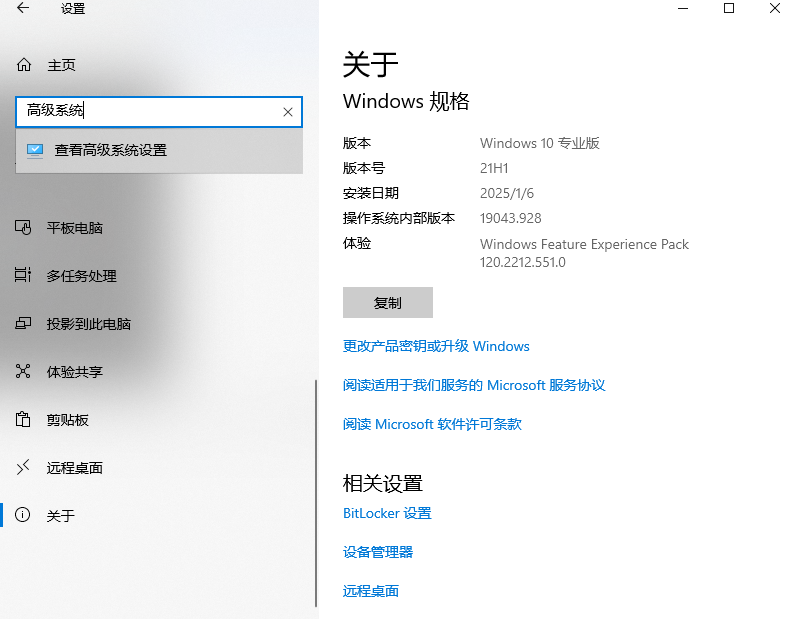This screenshot has width=796, height=619.
Task: Open the Microsoft 服务协议 link
Action: pyautogui.click(x=474, y=385)
